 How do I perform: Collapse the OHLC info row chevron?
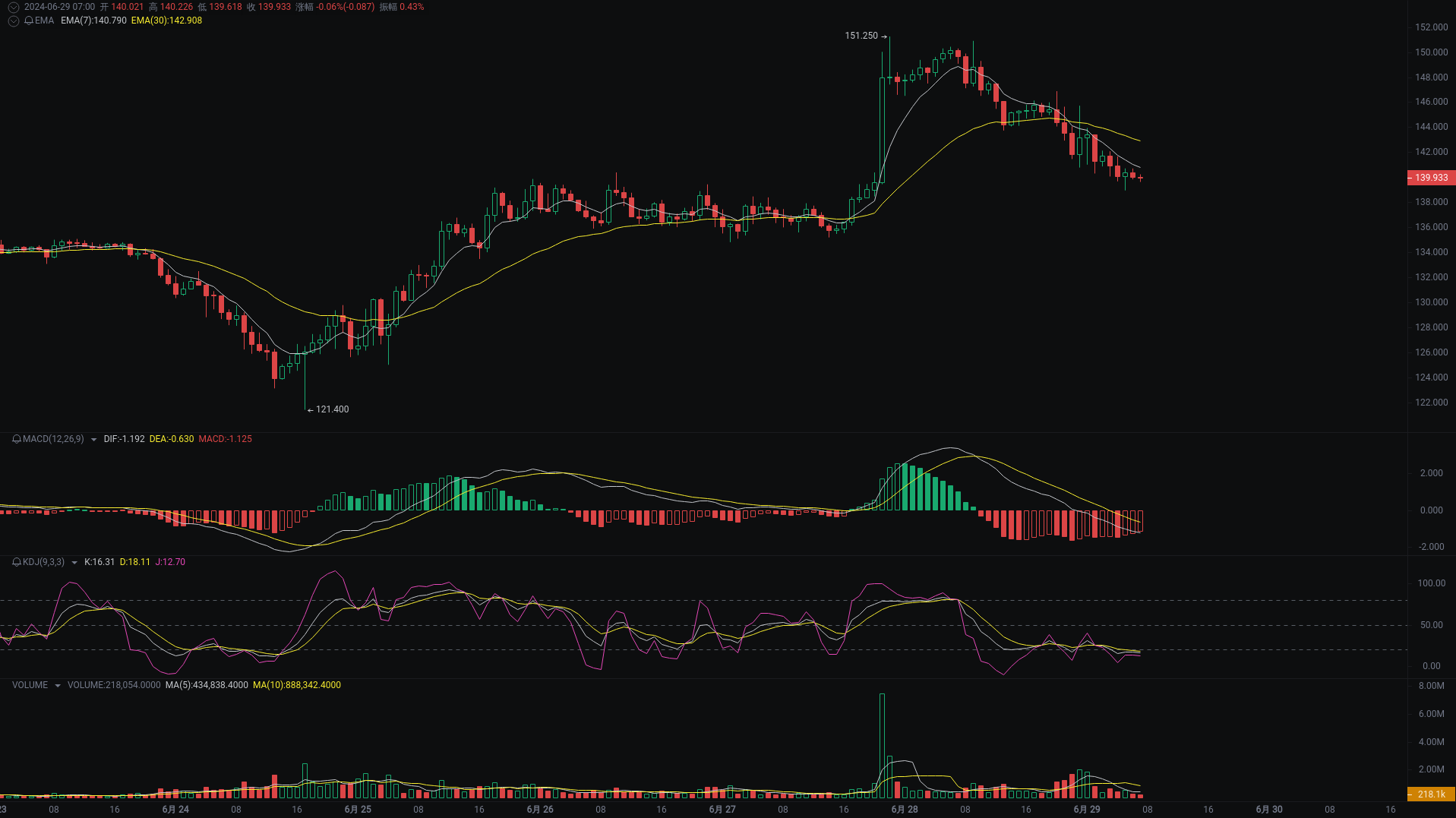click(x=14, y=7)
